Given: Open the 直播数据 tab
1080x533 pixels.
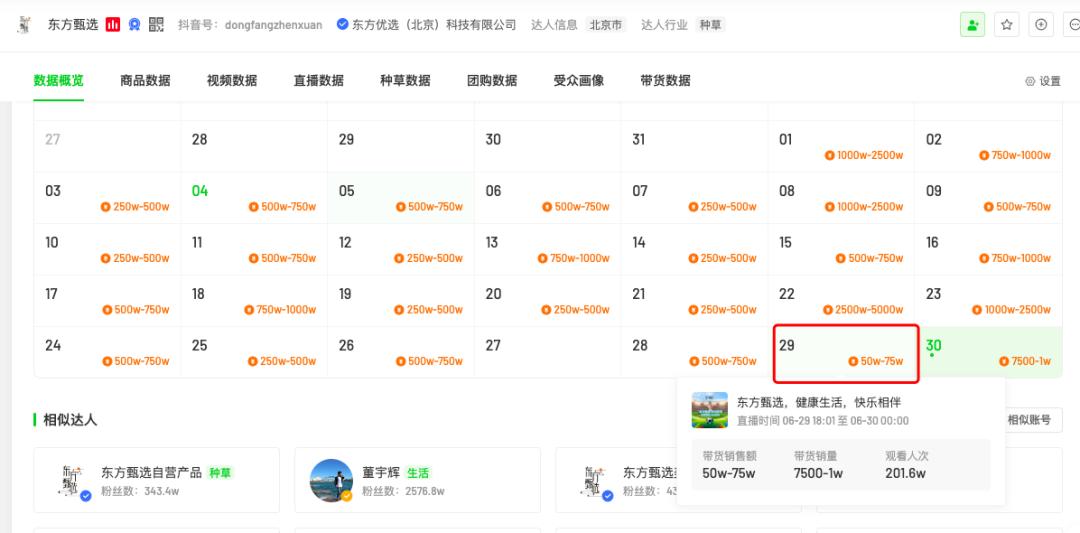Looking at the screenshot, I should [318, 81].
